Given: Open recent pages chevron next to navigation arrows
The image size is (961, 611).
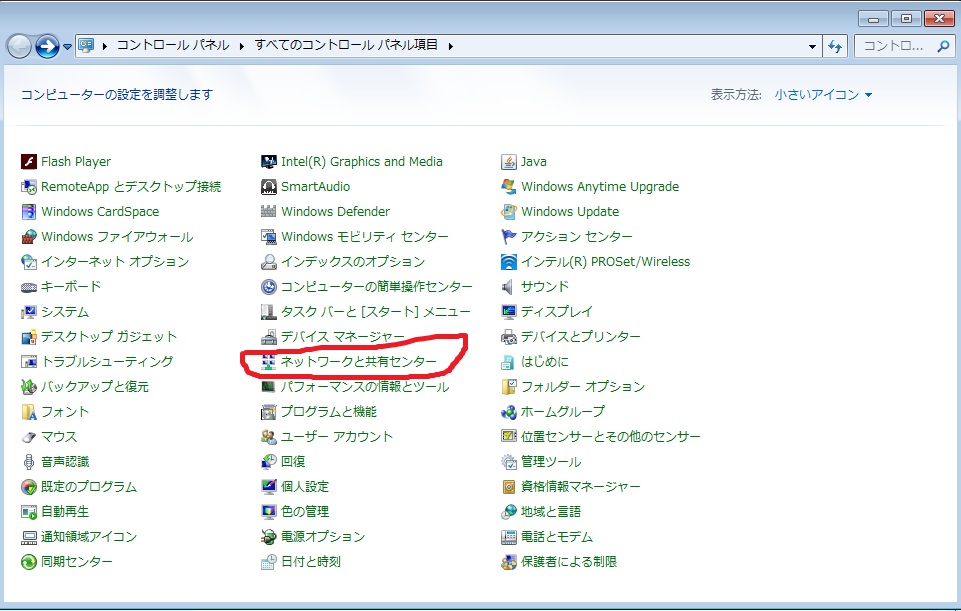Looking at the screenshot, I should pos(67,46).
